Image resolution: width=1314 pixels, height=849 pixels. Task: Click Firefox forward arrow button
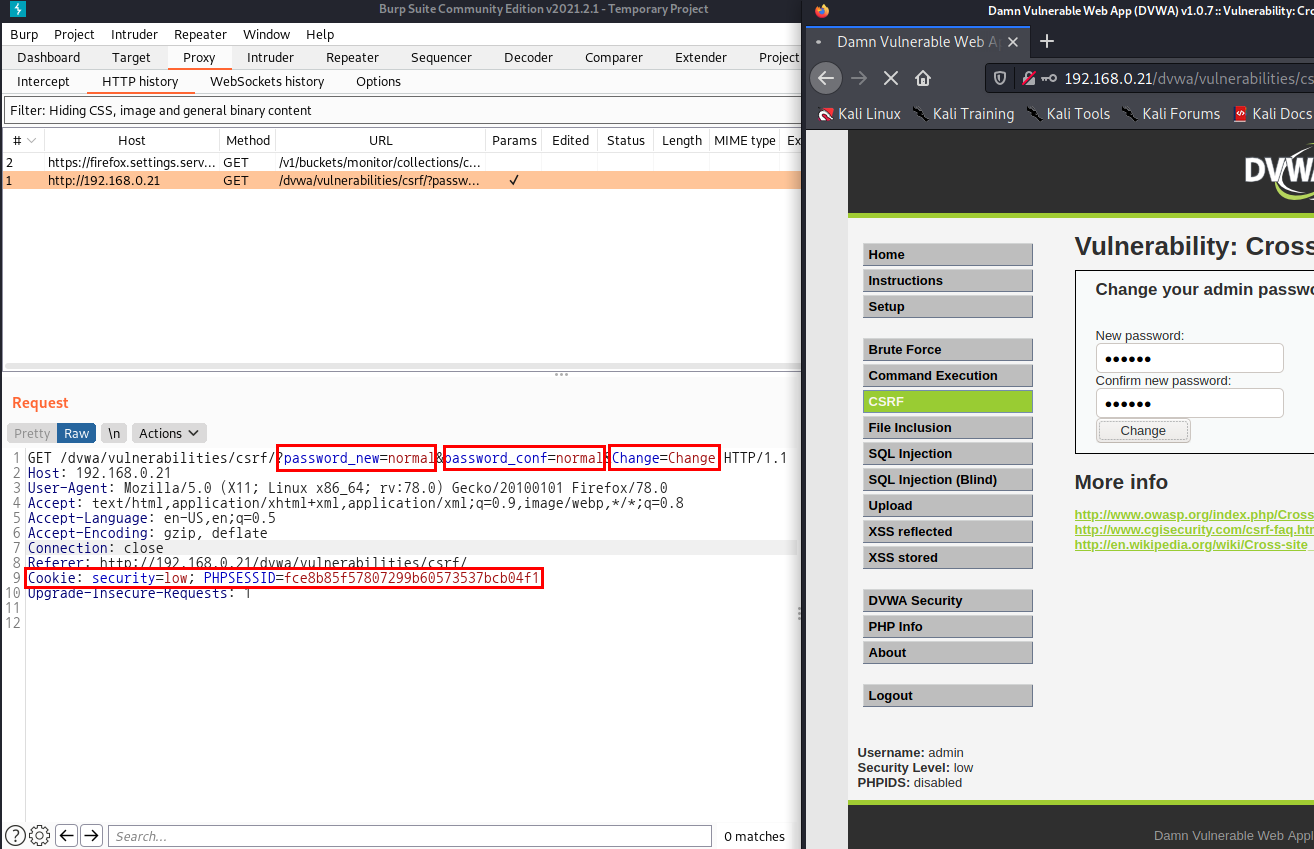tap(859, 78)
